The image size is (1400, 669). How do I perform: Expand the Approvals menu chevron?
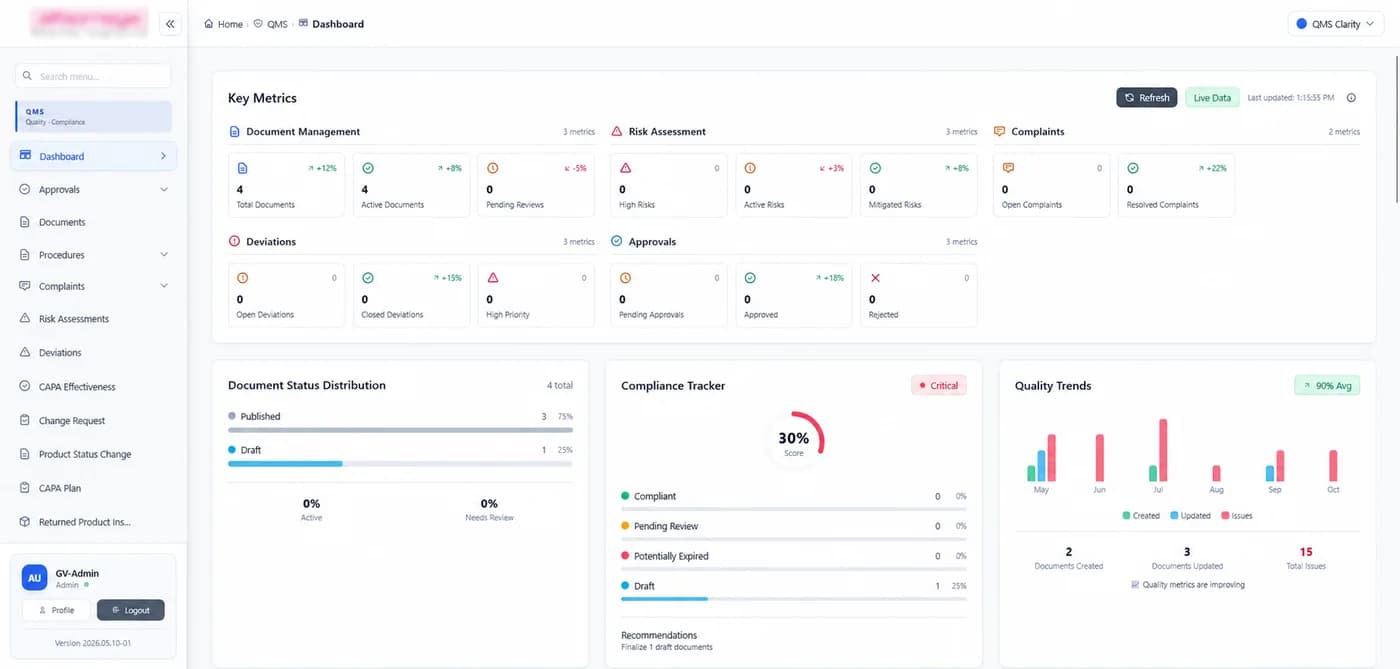(x=164, y=189)
